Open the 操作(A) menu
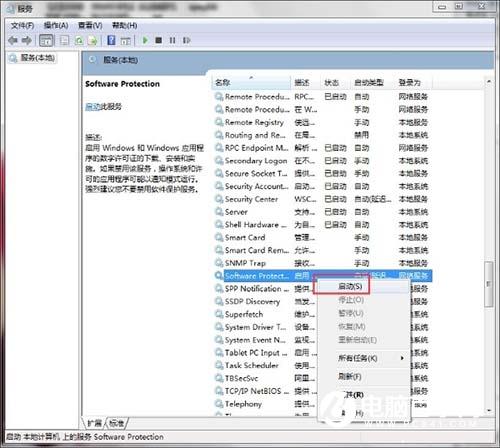The height and width of the screenshot is (448, 500). coord(56,25)
